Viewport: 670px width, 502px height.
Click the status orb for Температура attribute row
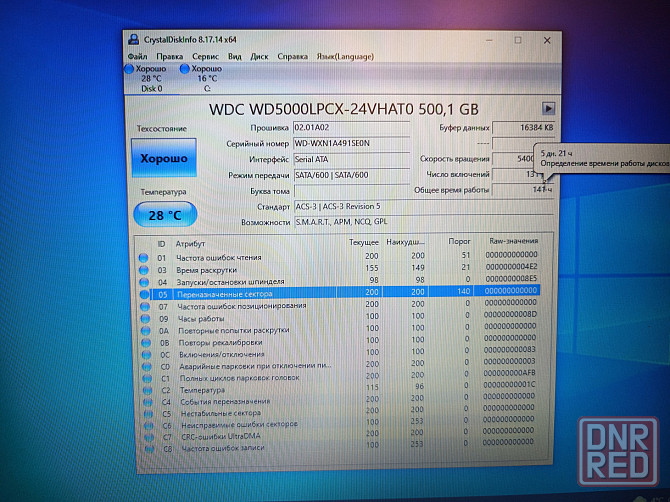[x=143, y=388]
